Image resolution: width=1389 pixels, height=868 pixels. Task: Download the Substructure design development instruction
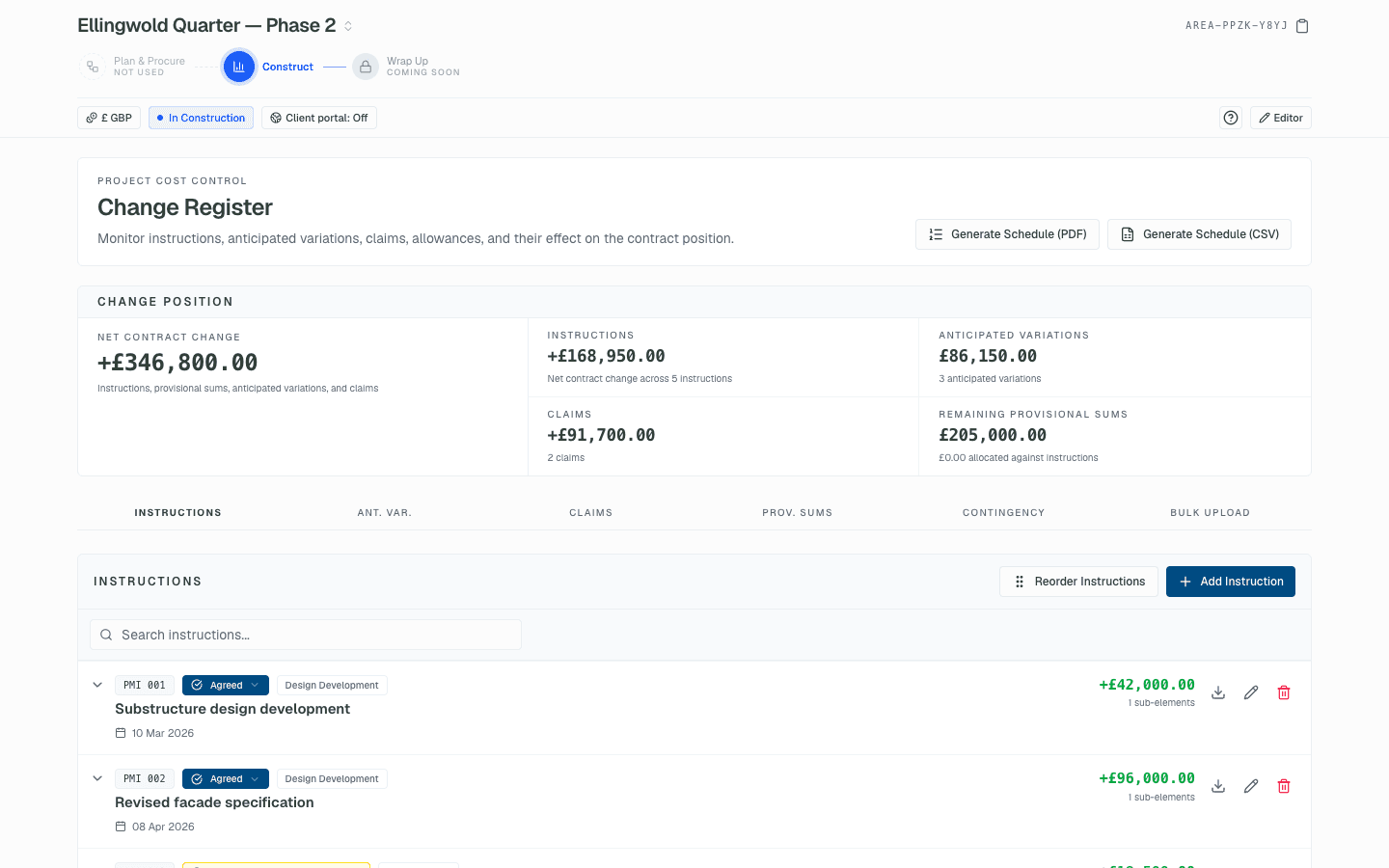coord(1218,692)
